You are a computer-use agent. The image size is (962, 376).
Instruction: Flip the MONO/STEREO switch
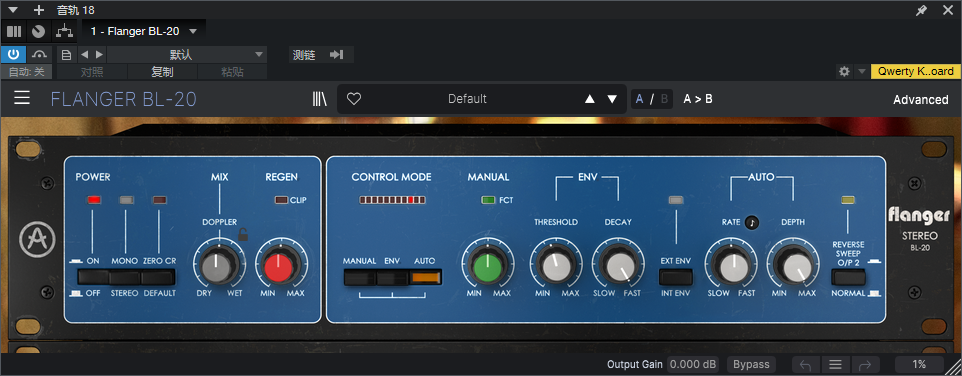(x=125, y=277)
